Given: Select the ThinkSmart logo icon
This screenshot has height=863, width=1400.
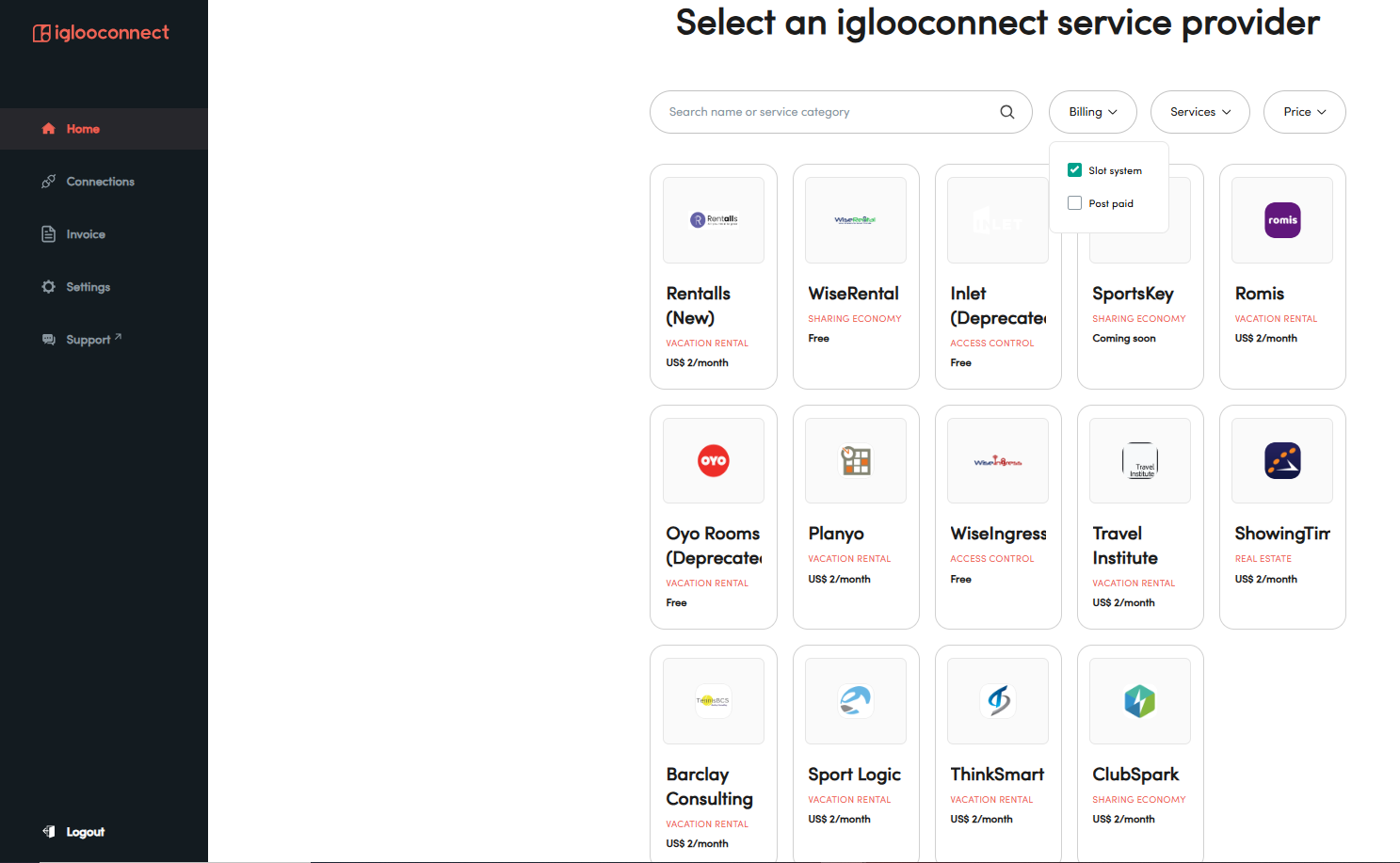Looking at the screenshot, I should 998,701.
